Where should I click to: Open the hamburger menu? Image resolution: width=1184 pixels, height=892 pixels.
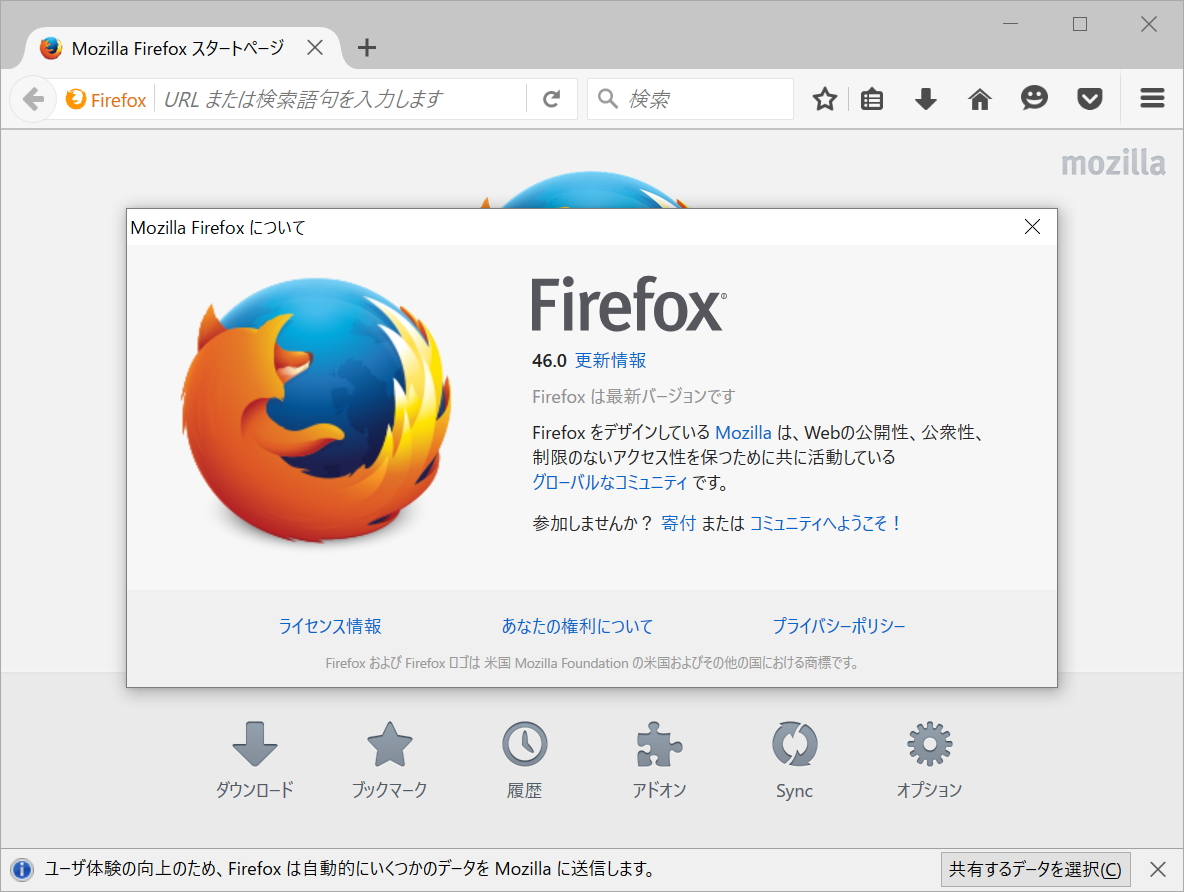pos(1151,98)
